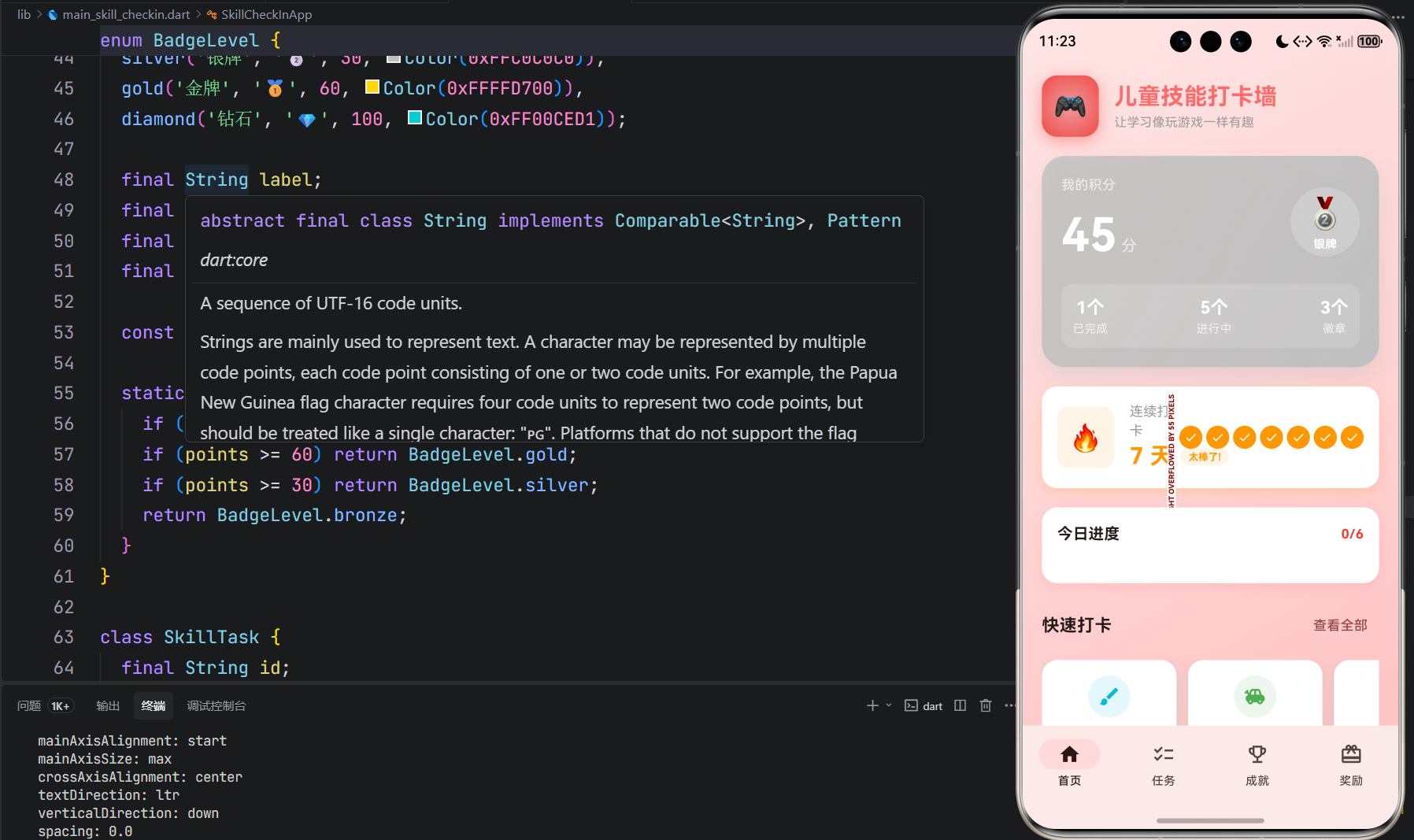Click BadgeLevel.gold in return statement
This screenshot has height=840, width=1414.
tap(488, 454)
